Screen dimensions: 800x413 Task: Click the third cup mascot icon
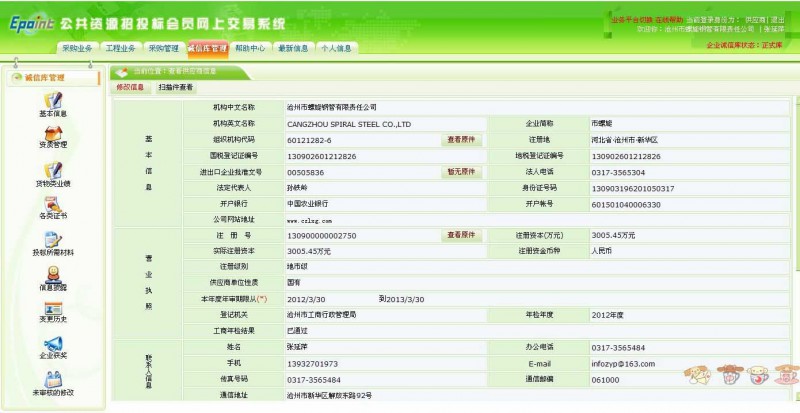coord(758,375)
